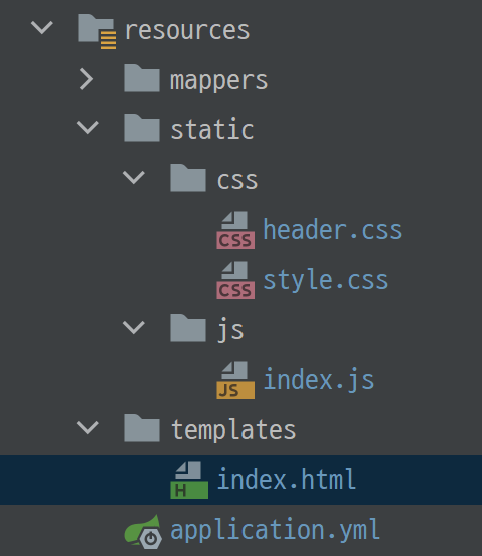Click the mappers folder icon
Screen dimensions: 482x556
(x=142, y=78)
